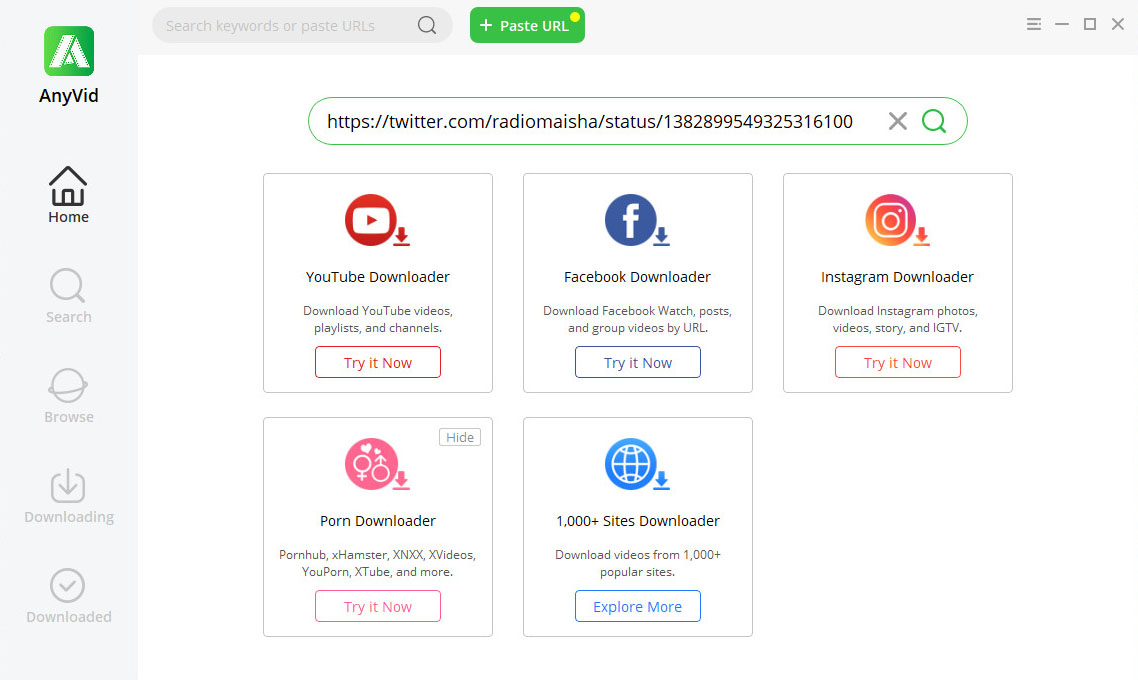Viewport: 1138px width, 680px height.
Task: Click Try it Now under Porn Downloader
Action: [377, 606]
